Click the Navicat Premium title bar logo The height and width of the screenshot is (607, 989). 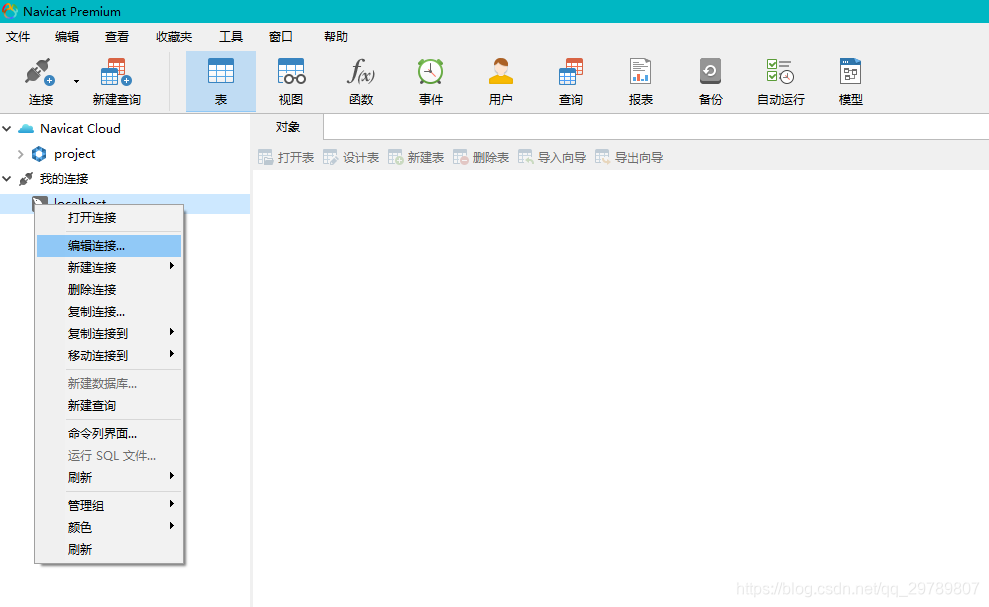(x=9, y=11)
